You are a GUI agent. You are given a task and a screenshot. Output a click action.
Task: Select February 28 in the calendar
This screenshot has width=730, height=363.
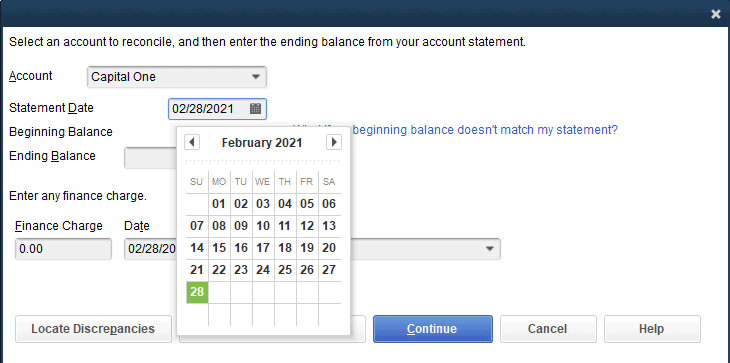tap(197, 292)
